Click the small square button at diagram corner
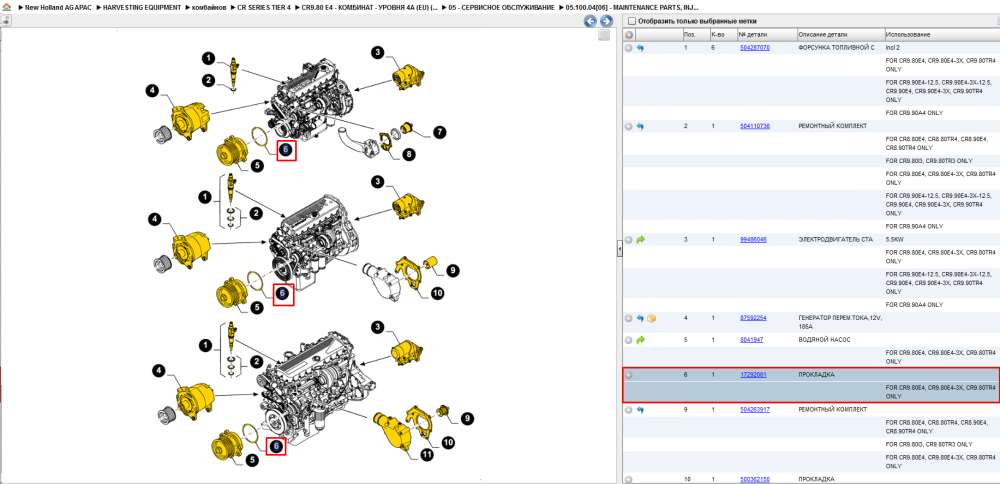 pyautogui.click(x=604, y=36)
